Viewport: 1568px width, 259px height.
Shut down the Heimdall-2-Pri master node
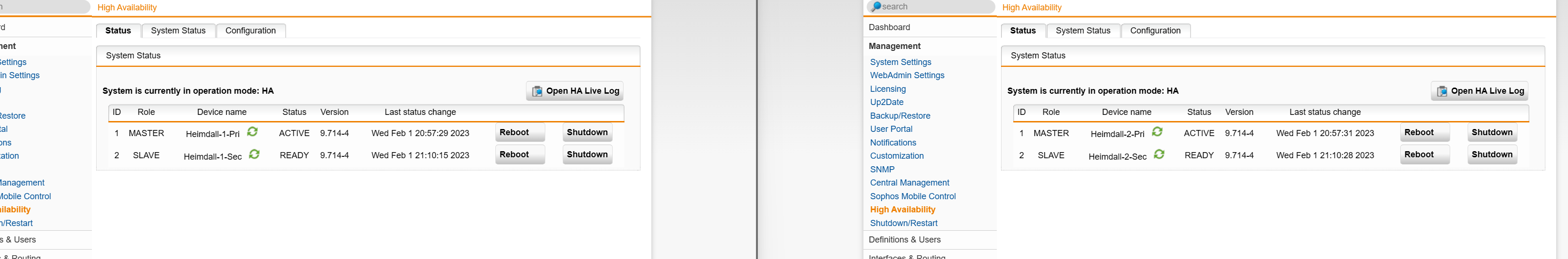tap(1492, 132)
